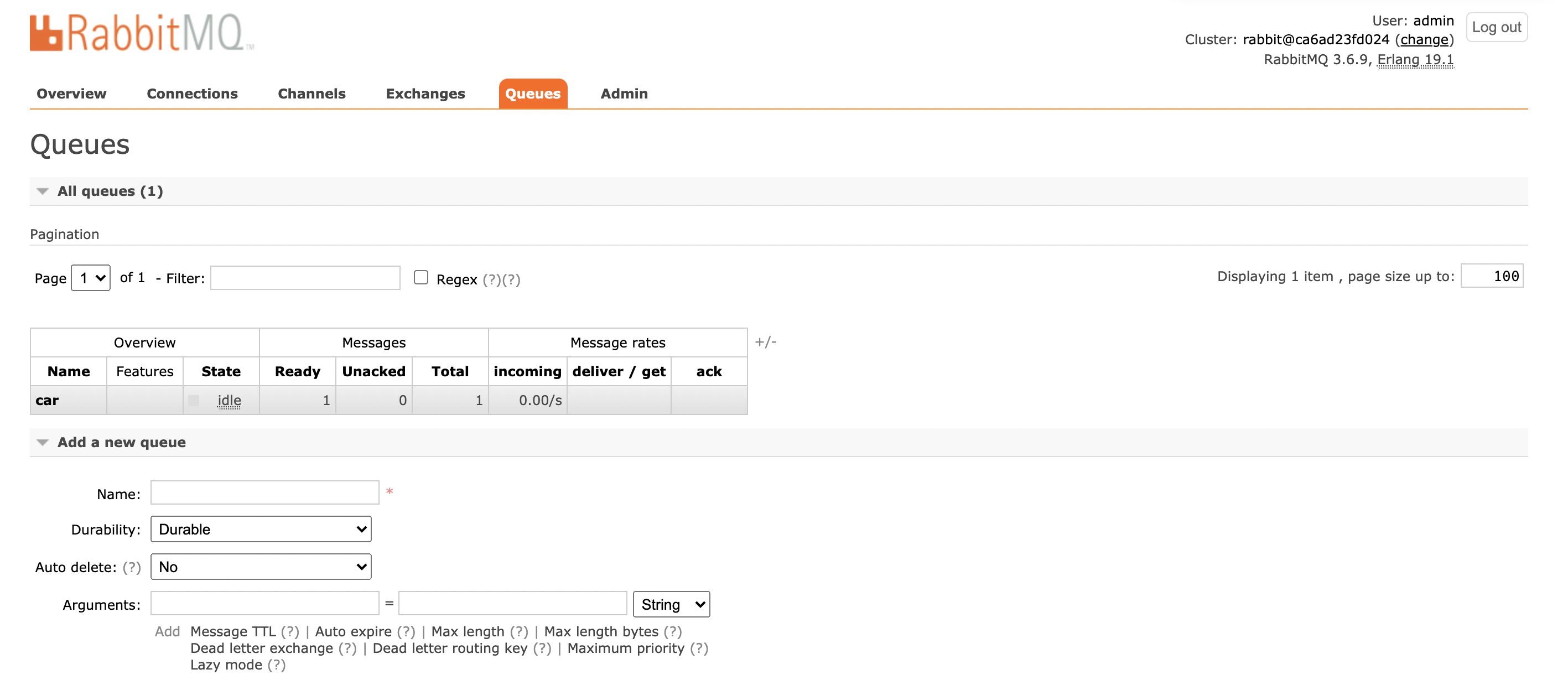Show Auto expire help

(406, 632)
